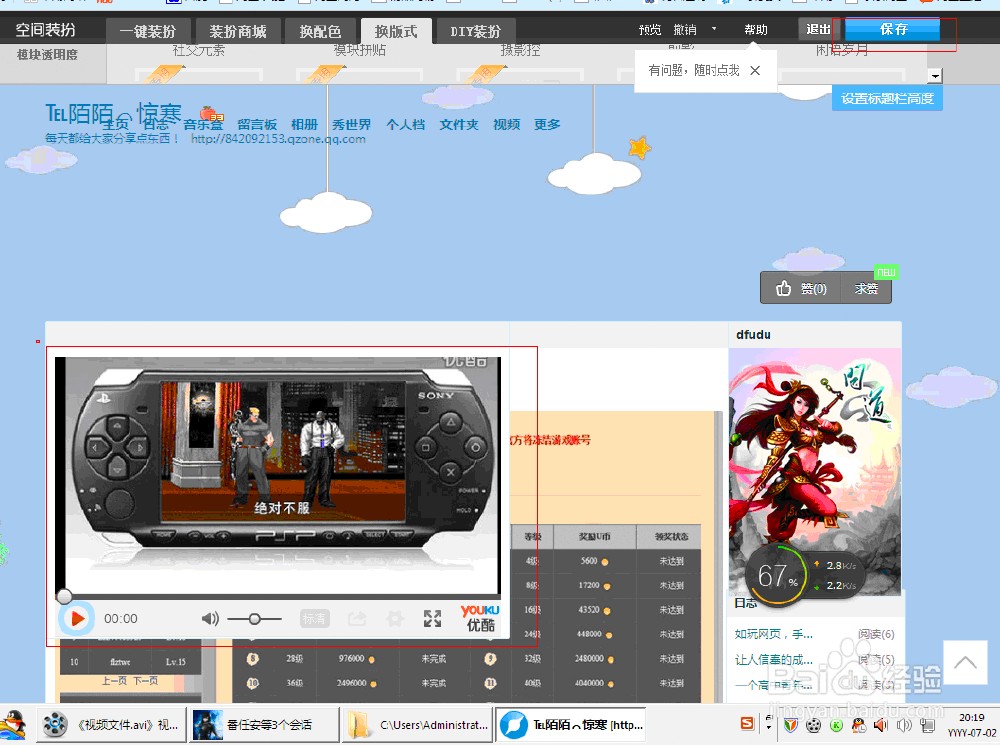Open blog post 如玩网页，手...
This screenshot has width=1000, height=745.
click(x=774, y=634)
